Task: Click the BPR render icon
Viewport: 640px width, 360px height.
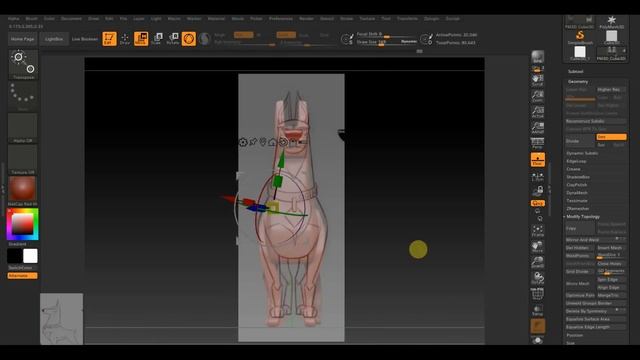Action: (538, 57)
